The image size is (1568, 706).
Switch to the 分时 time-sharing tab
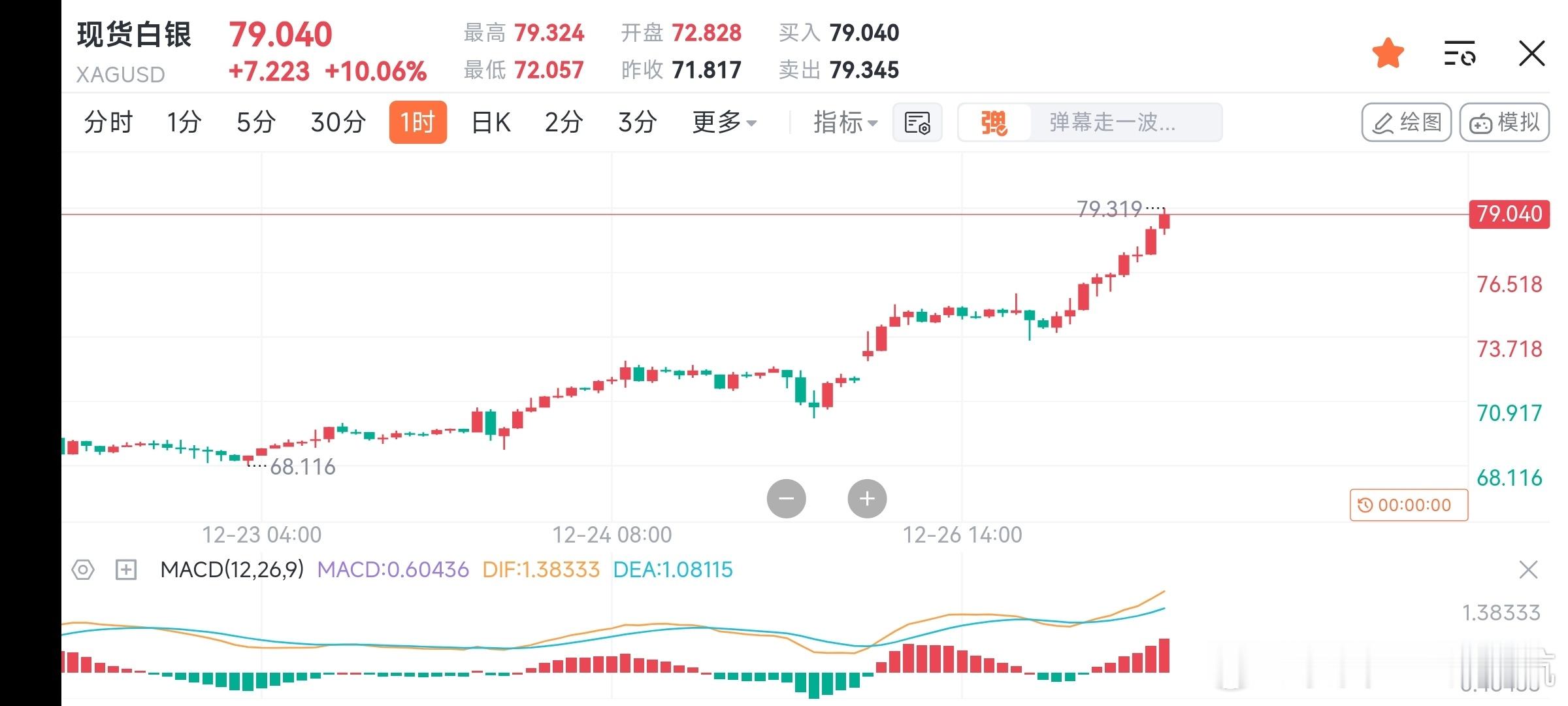coord(108,122)
